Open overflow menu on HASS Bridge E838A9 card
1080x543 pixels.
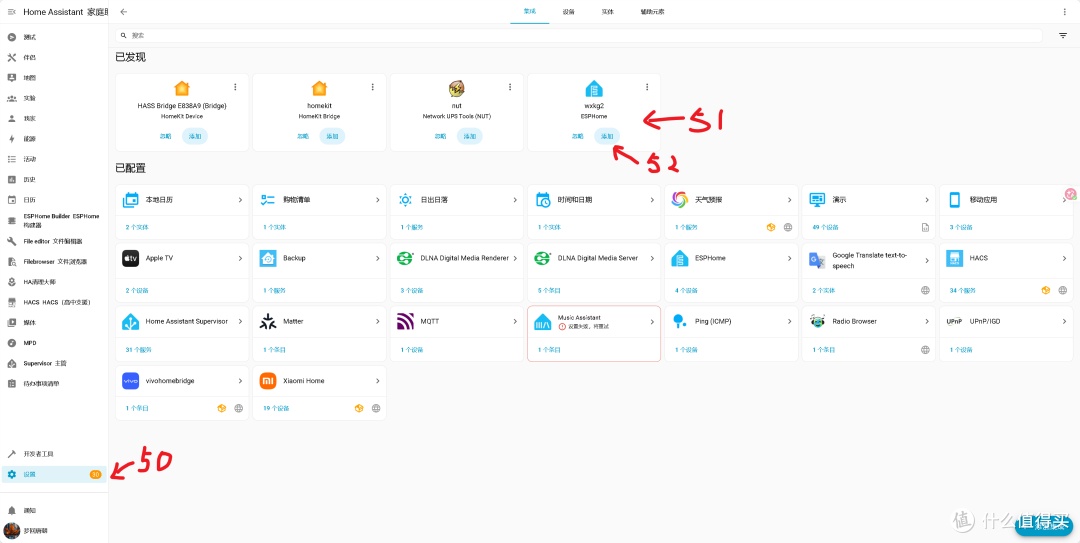pos(235,87)
